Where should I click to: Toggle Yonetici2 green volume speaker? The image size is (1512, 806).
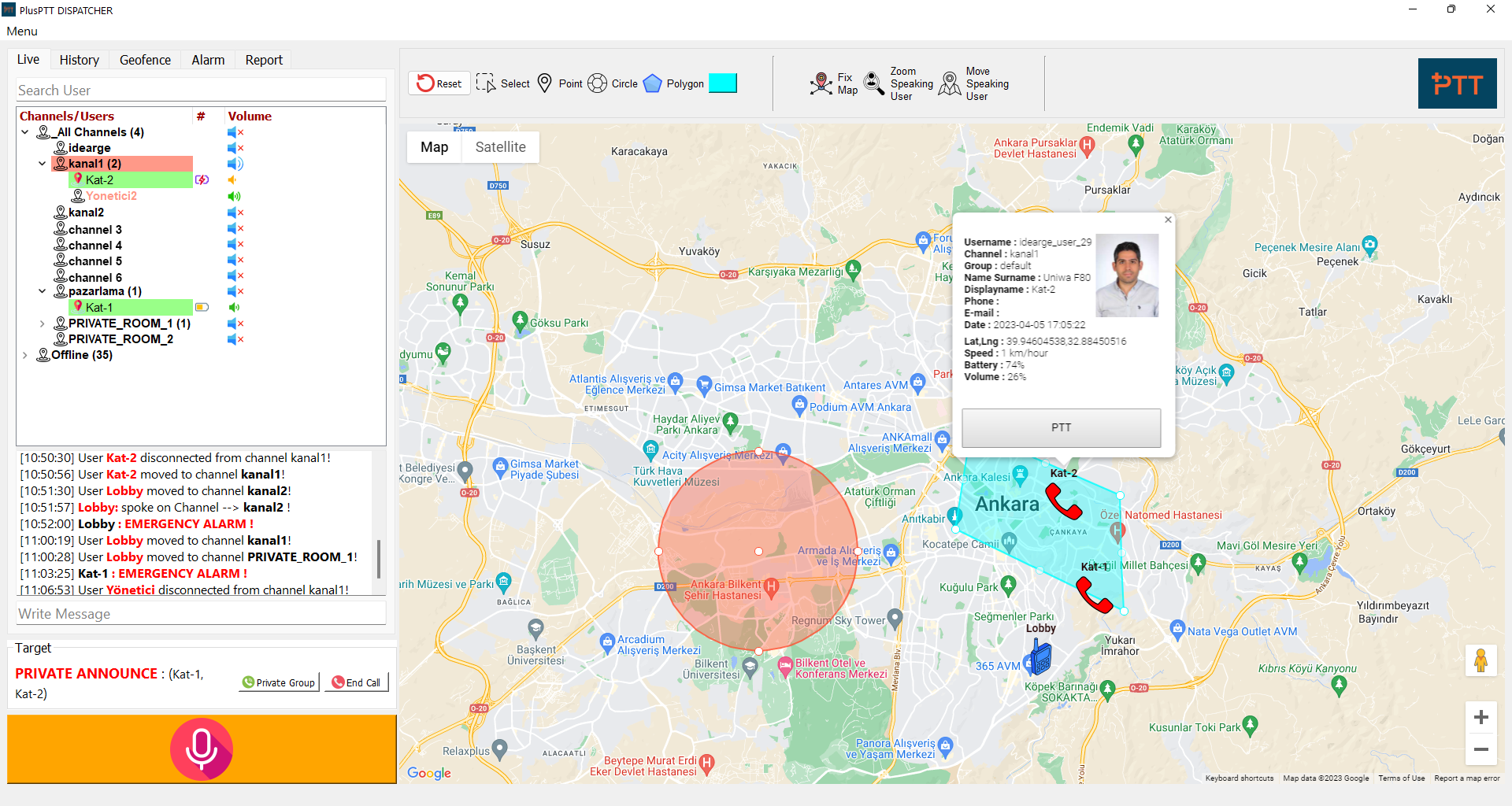(x=234, y=196)
